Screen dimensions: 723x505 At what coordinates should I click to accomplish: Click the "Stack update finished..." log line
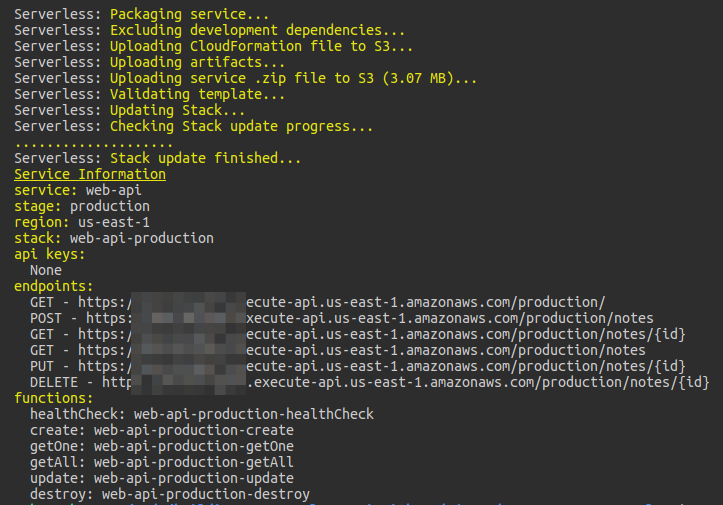pos(205,158)
